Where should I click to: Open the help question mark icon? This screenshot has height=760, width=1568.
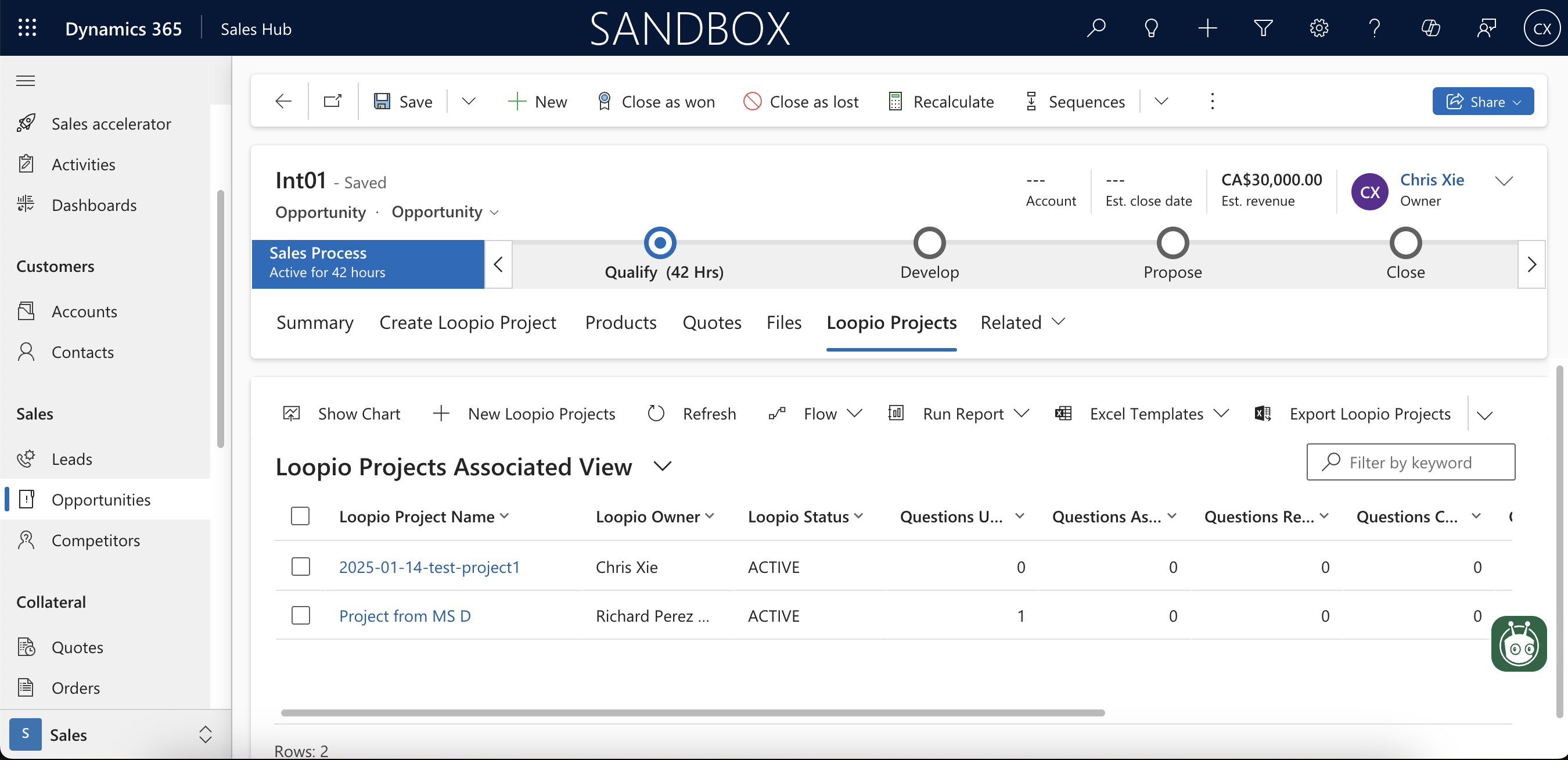(x=1375, y=28)
